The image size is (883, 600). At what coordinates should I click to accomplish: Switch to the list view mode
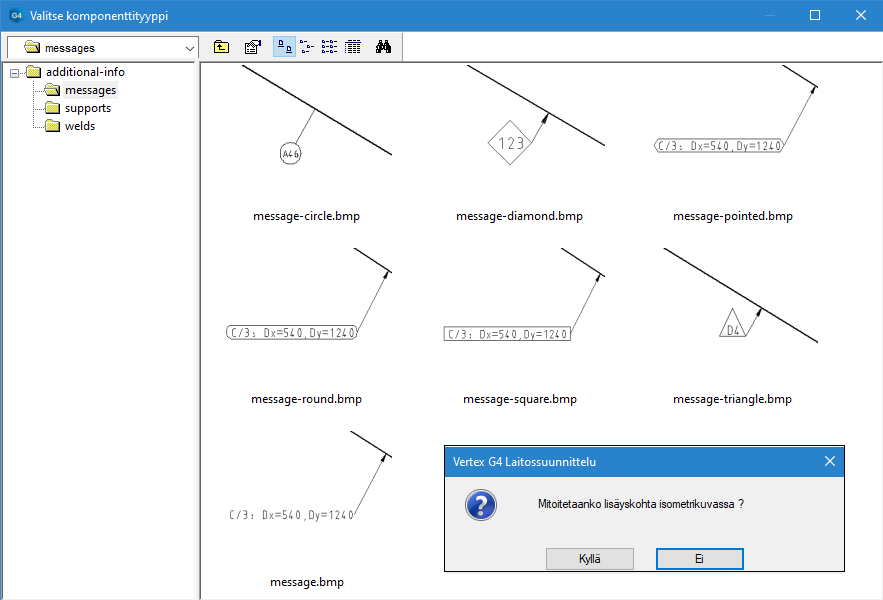pyautogui.click(x=329, y=47)
